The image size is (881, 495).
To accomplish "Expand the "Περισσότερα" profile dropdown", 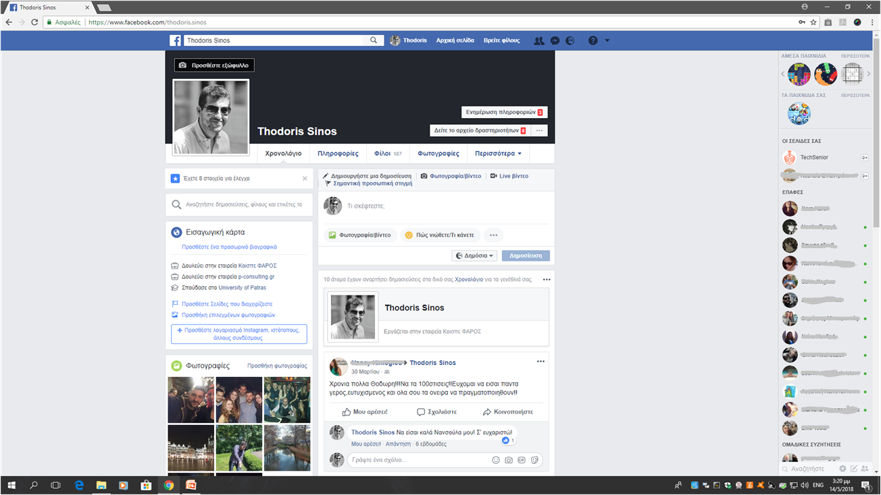I will click(498, 154).
